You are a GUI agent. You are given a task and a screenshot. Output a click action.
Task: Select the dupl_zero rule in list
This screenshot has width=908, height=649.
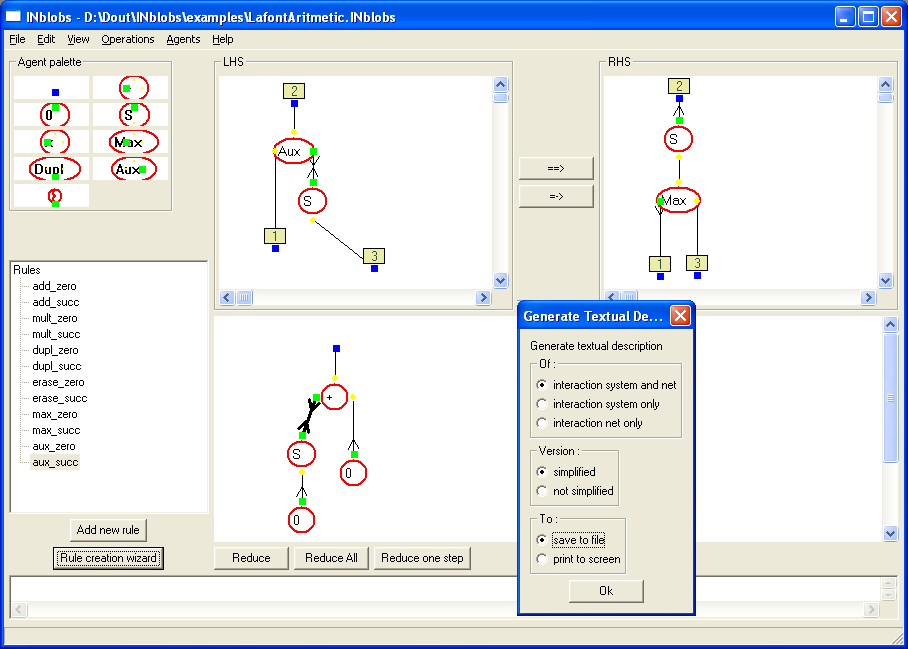click(x=55, y=350)
